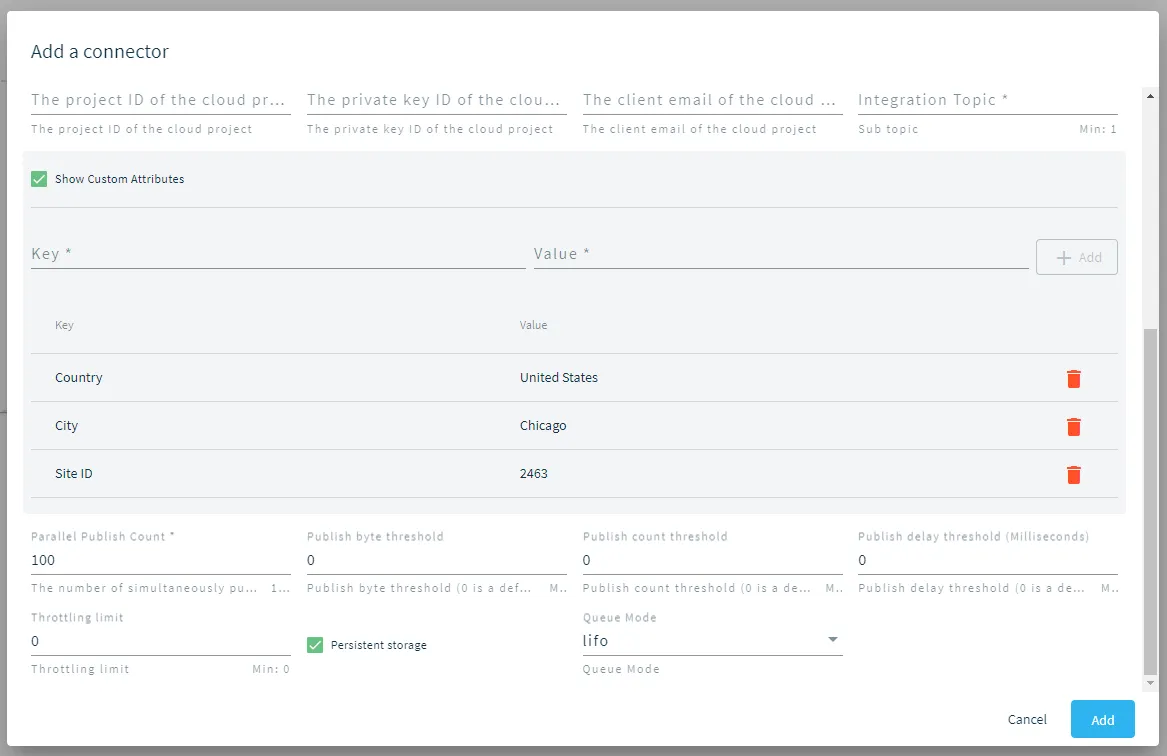Focus the Key input field
This screenshot has width=1167, height=756.
pos(278,254)
